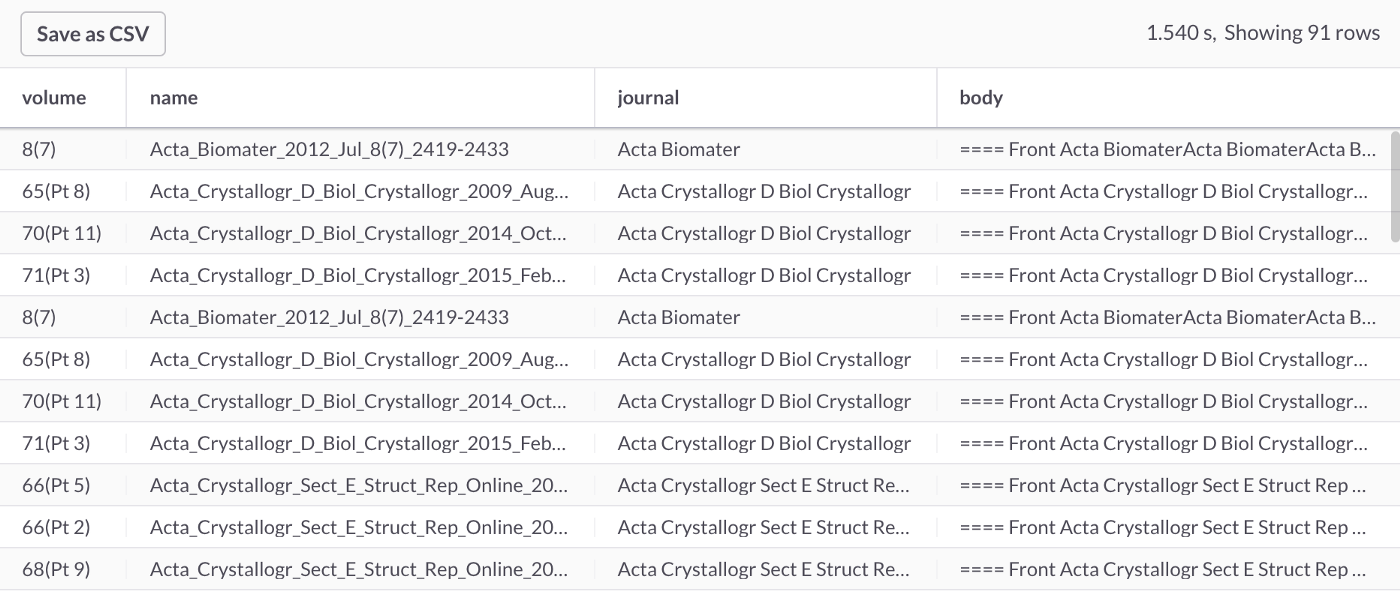
Task: Sort by the volume column header
Action: click(x=54, y=98)
